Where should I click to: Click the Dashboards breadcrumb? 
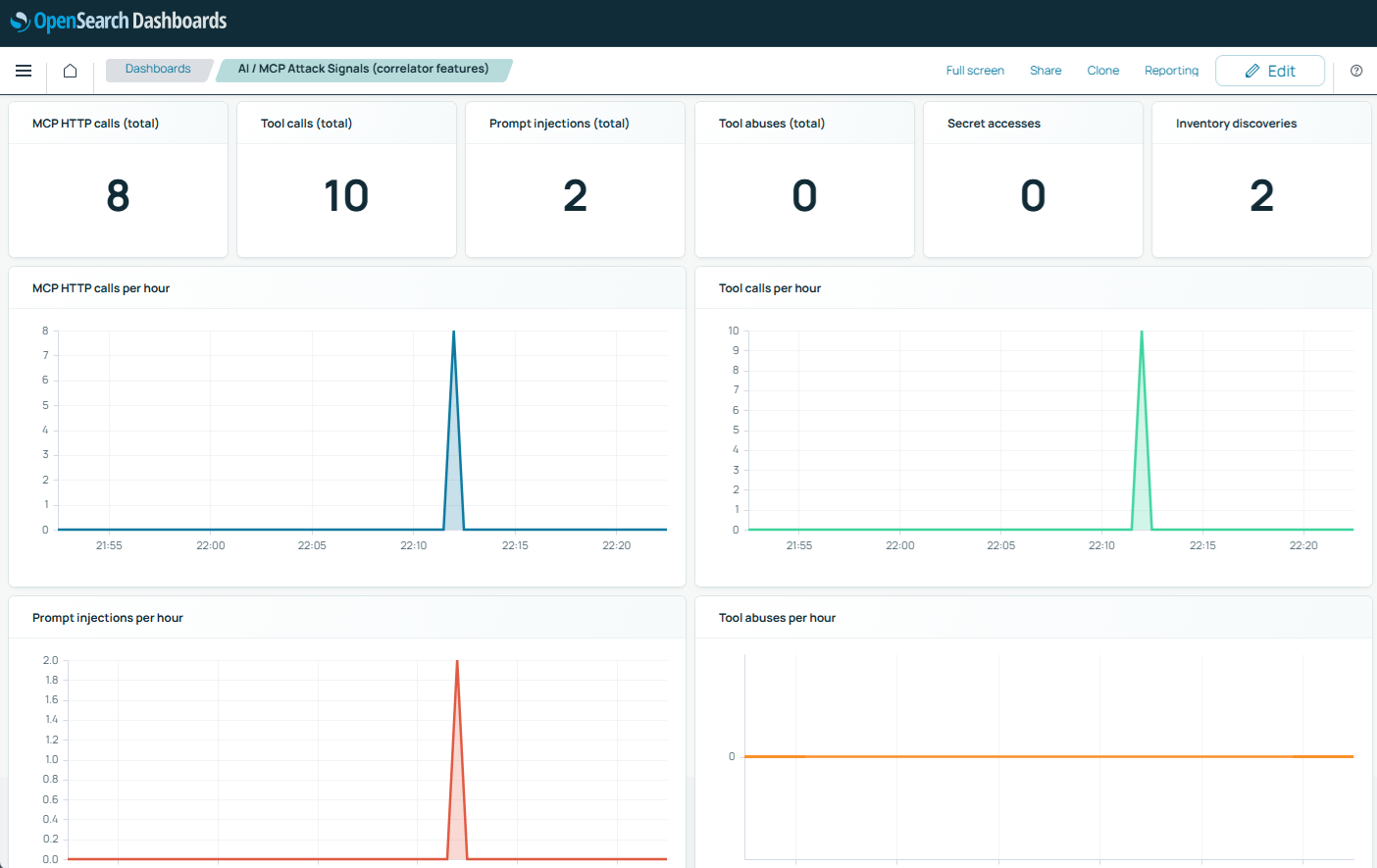(x=158, y=70)
